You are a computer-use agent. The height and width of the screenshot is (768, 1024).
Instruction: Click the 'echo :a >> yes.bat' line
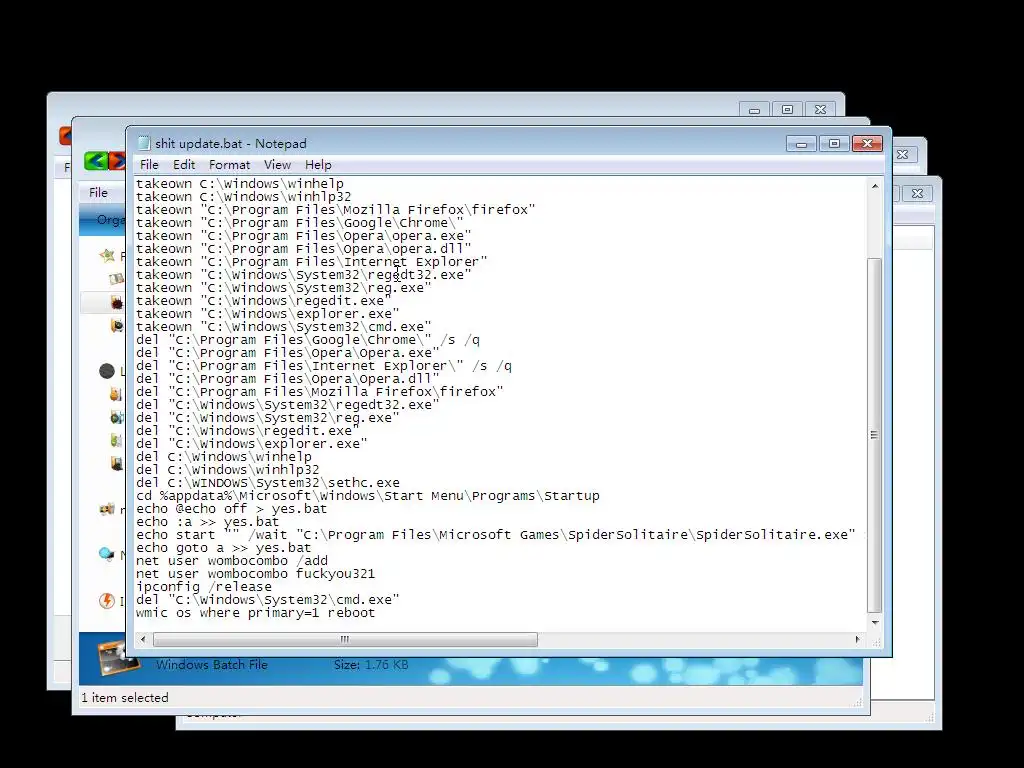point(208,522)
